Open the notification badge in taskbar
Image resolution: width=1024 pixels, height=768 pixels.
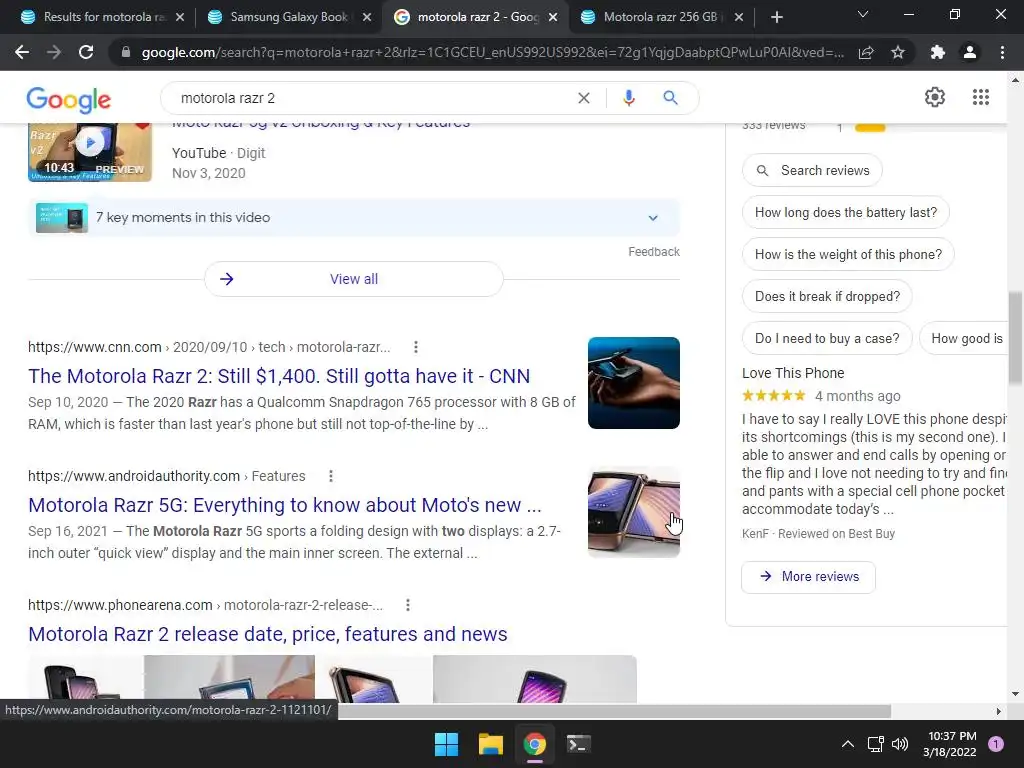click(x=996, y=744)
